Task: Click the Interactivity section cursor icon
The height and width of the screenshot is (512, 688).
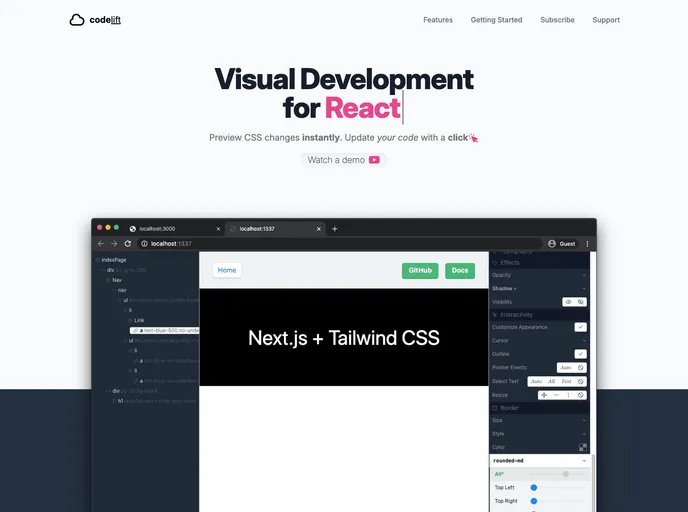Action: 495,315
